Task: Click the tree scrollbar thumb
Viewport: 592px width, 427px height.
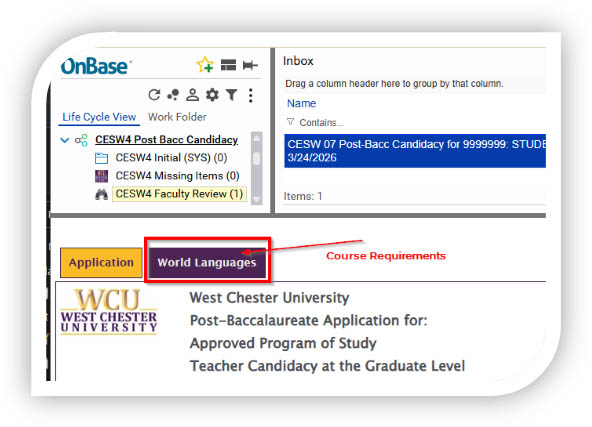Action: (257, 158)
